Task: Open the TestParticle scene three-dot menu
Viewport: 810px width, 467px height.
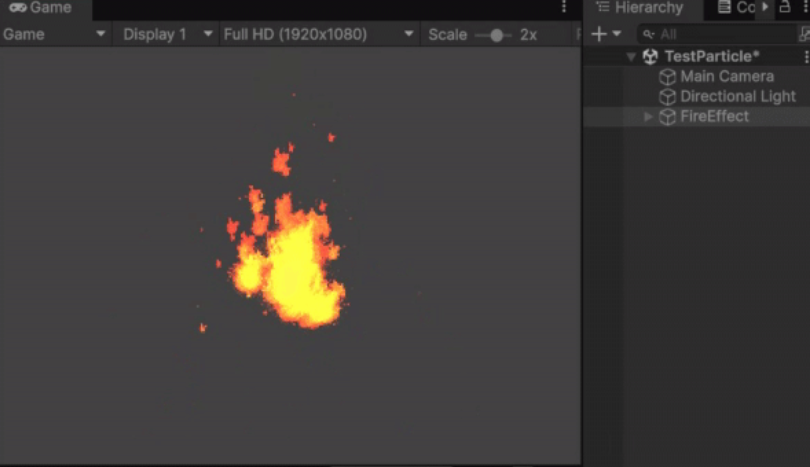Action: 805,57
